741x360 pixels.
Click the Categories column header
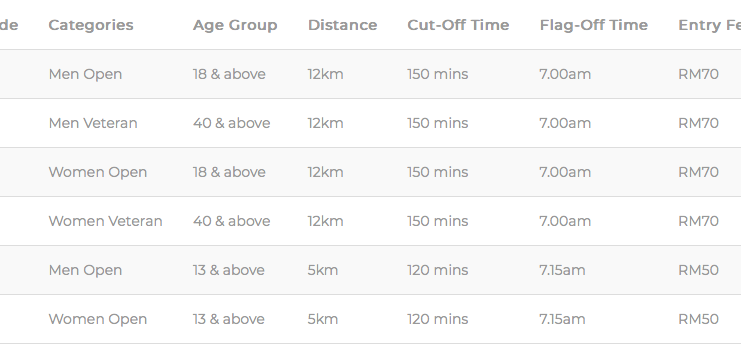[91, 25]
